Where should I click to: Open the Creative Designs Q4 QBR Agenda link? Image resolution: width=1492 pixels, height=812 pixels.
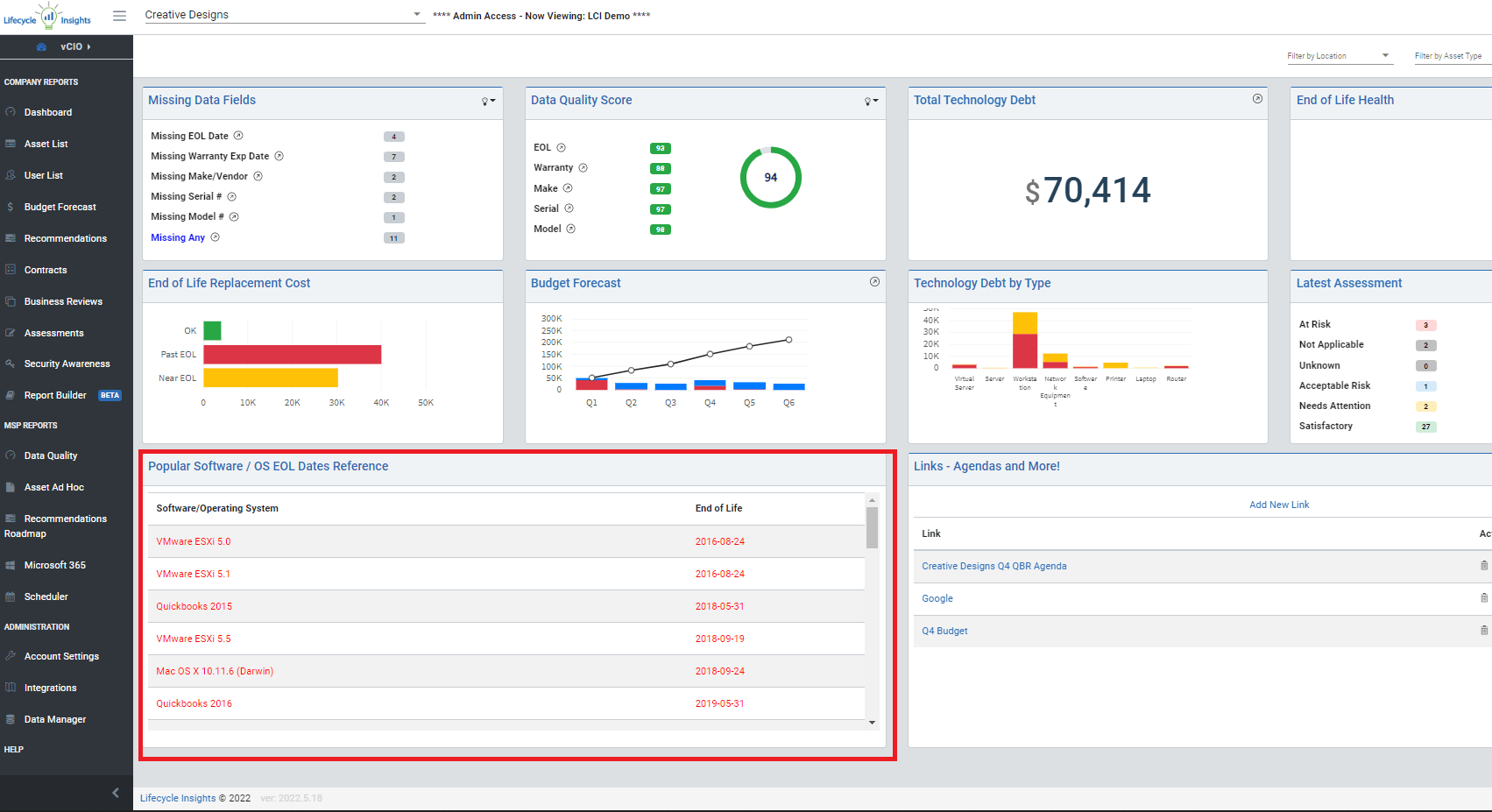coord(994,566)
